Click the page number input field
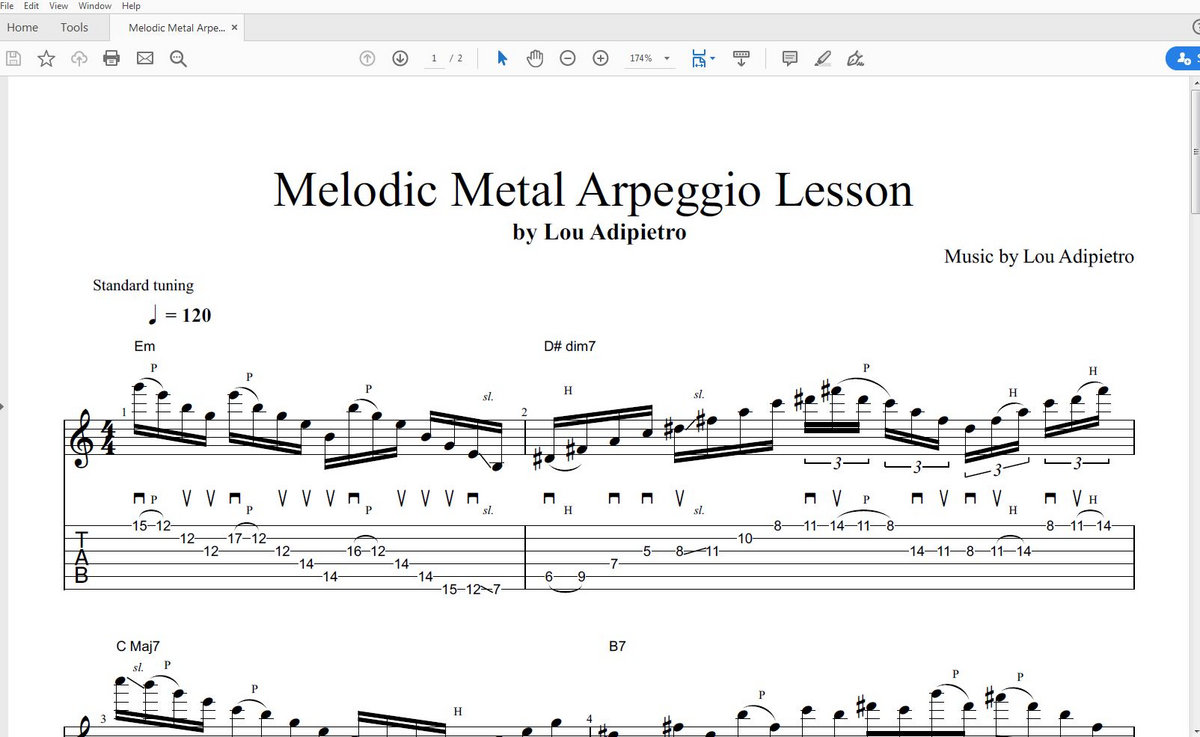 [433, 58]
